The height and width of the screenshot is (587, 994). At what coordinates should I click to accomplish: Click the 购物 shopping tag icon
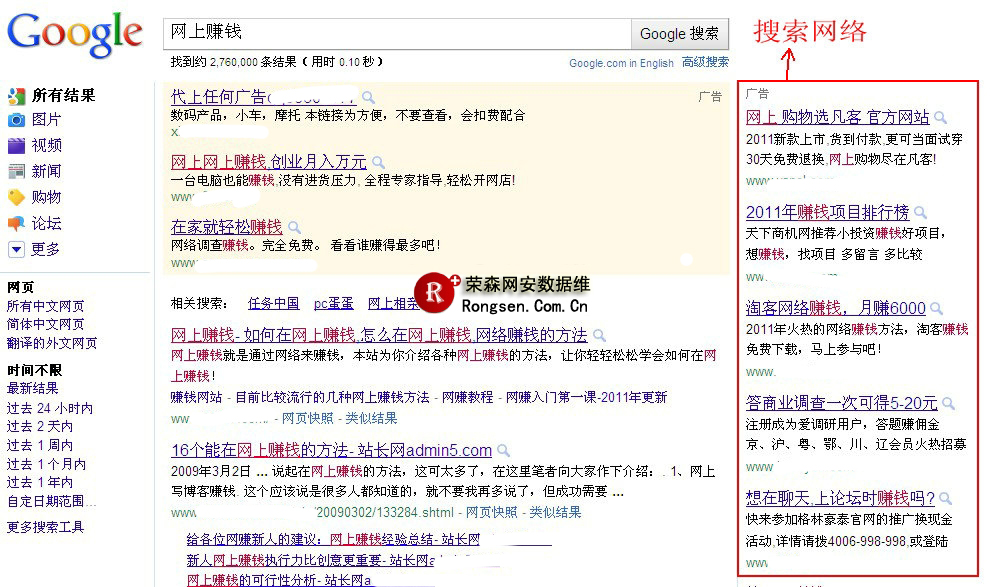[x=16, y=197]
